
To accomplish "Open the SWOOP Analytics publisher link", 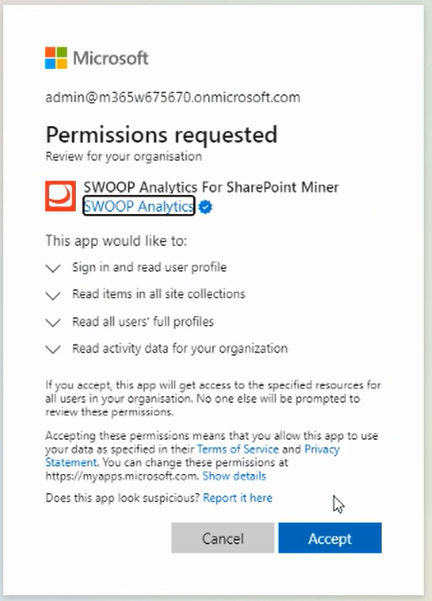I will 139,206.
